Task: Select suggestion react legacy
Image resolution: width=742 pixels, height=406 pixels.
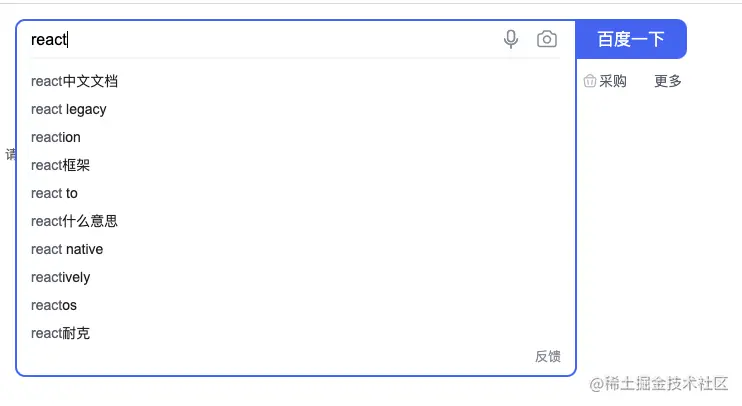Action: 69,109
